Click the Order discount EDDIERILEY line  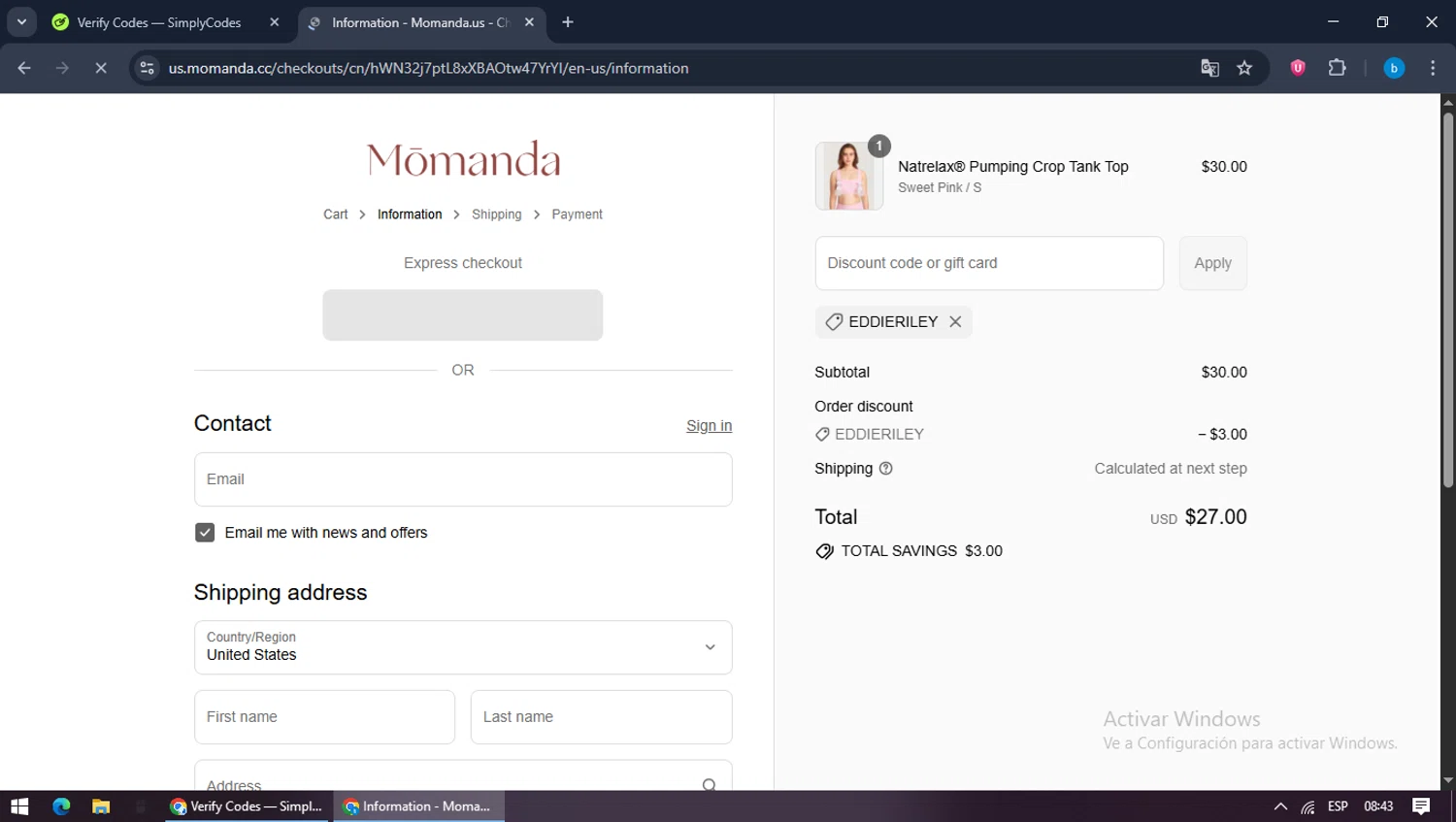pyautogui.click(x=1031, y=435)
